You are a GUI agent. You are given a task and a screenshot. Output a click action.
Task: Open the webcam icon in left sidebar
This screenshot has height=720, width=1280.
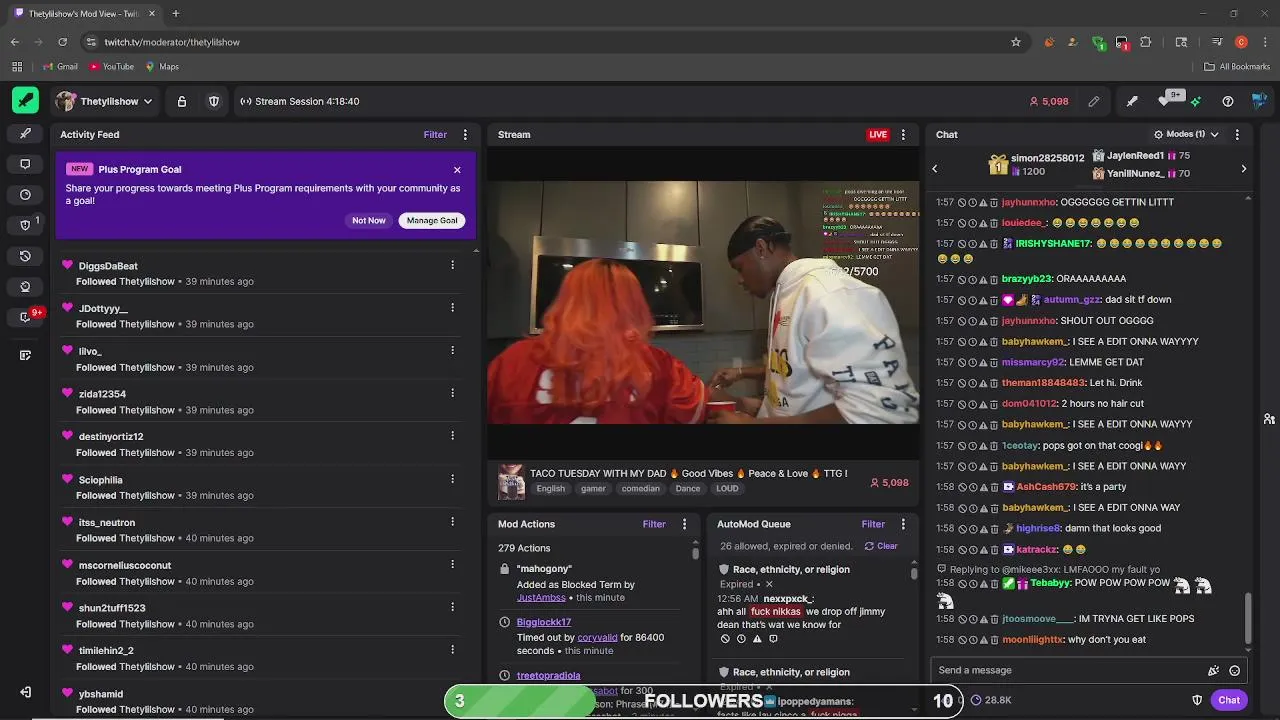pyautogui.click(x=26, y=286)
